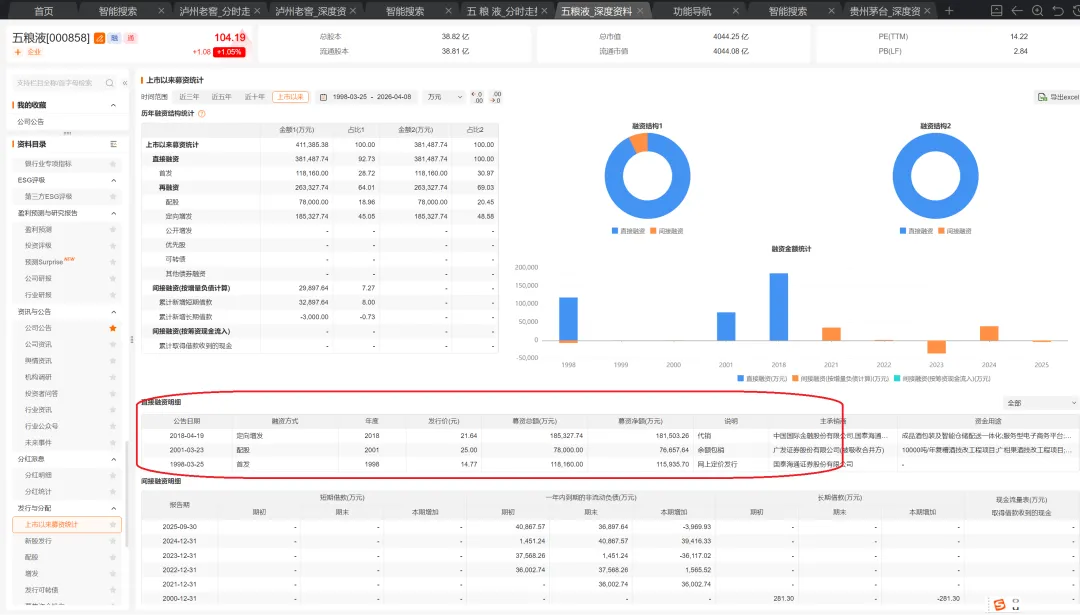The image size is (1080, 615).
Task: Click the search magnifier in the sidebar search box
Action: tap(110, 83)
